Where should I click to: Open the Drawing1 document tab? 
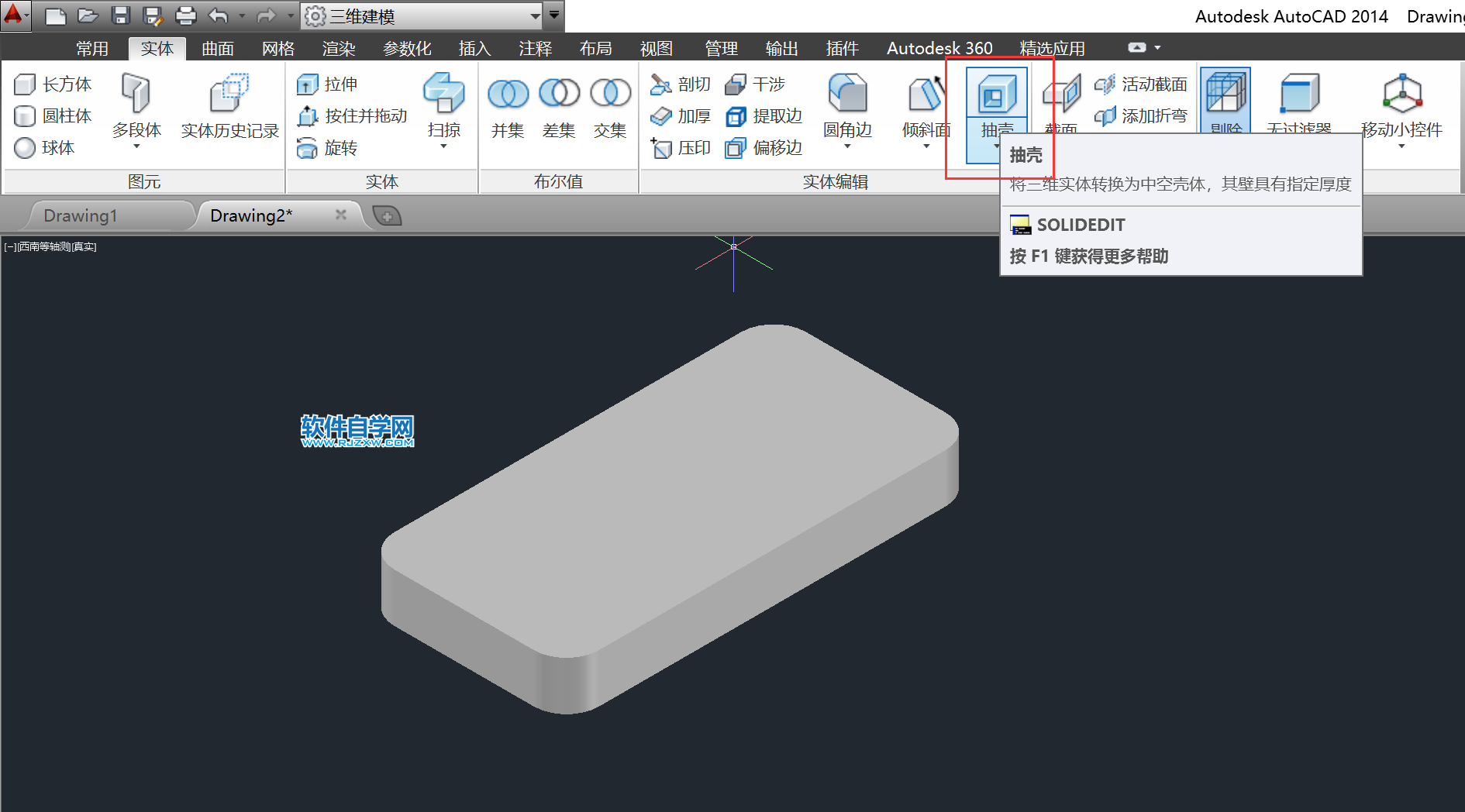tap(81, 215)
